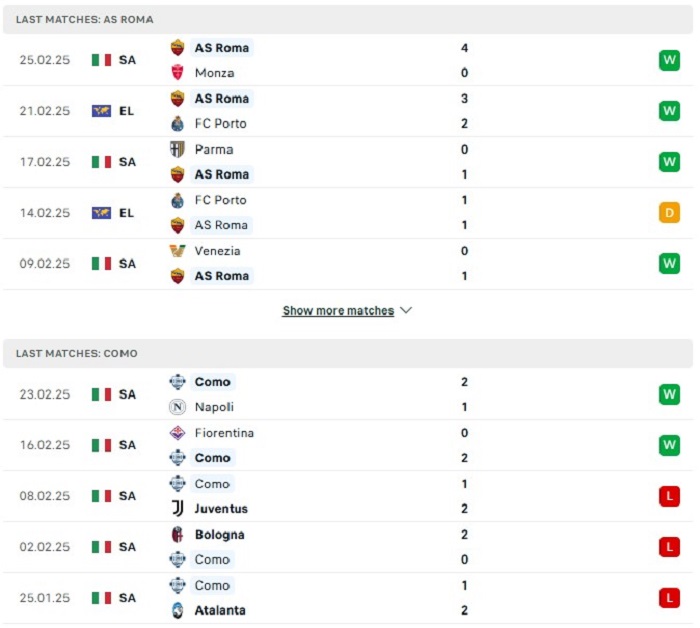The height and width of the screenshot is (628, 700).
Task: Click the Parma club crest icon
Action: pyautogui.click(x=178, y=149)
